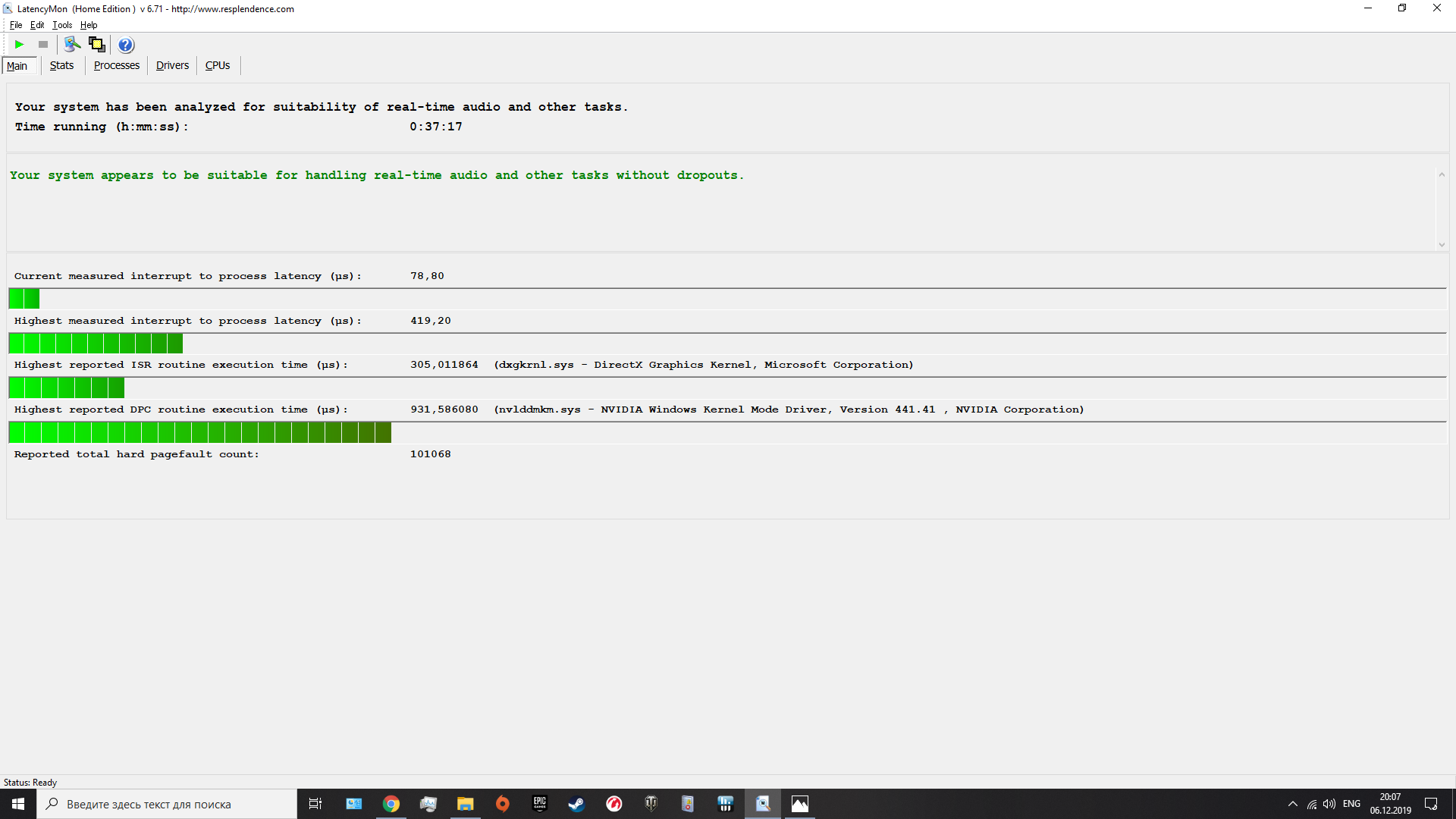Open the File menu
1456x819 pixels.
coord(16,25)
